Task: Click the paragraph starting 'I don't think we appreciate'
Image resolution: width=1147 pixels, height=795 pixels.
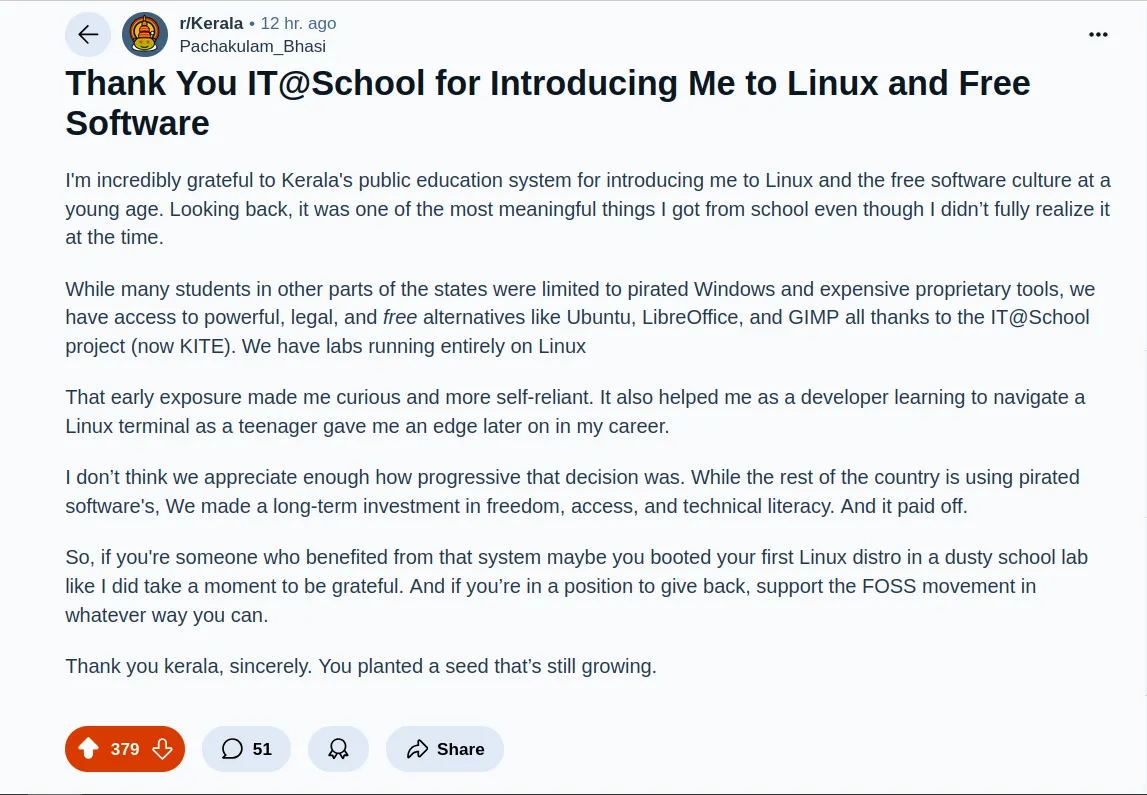Action: 572,491
